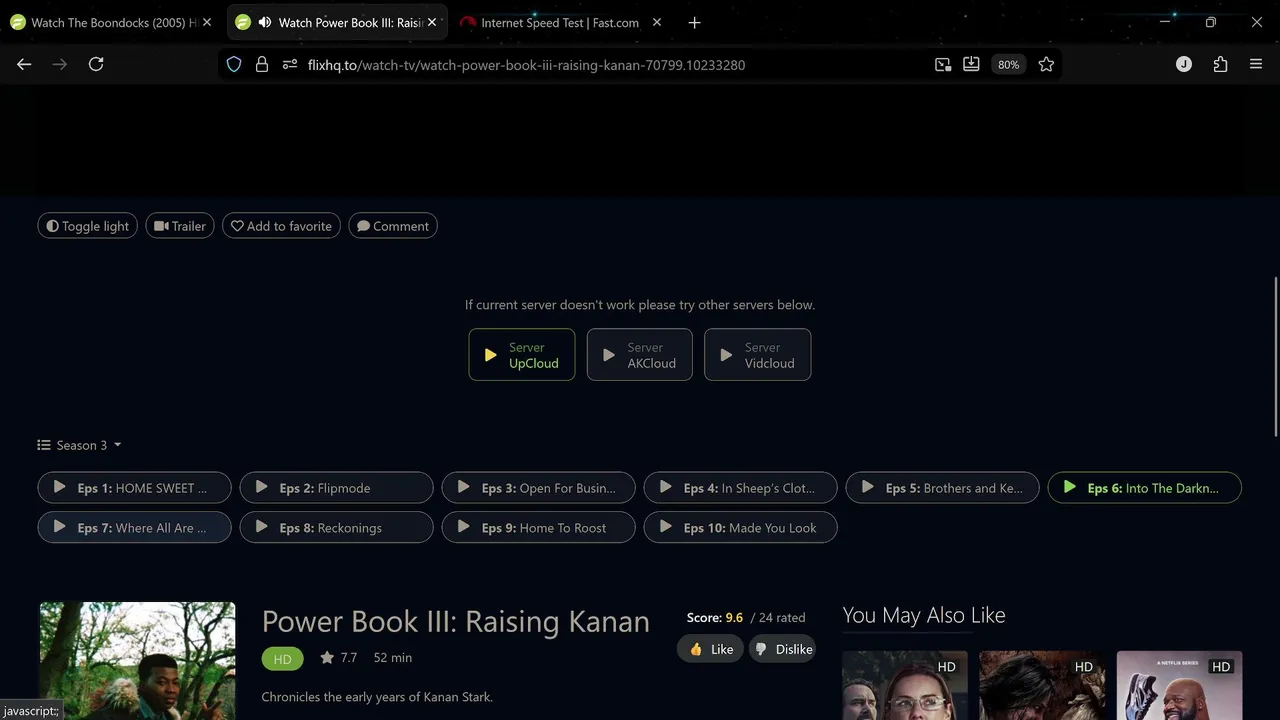
Task: Play Eps 8: Reckonings
Action: [x=337, y=527]
